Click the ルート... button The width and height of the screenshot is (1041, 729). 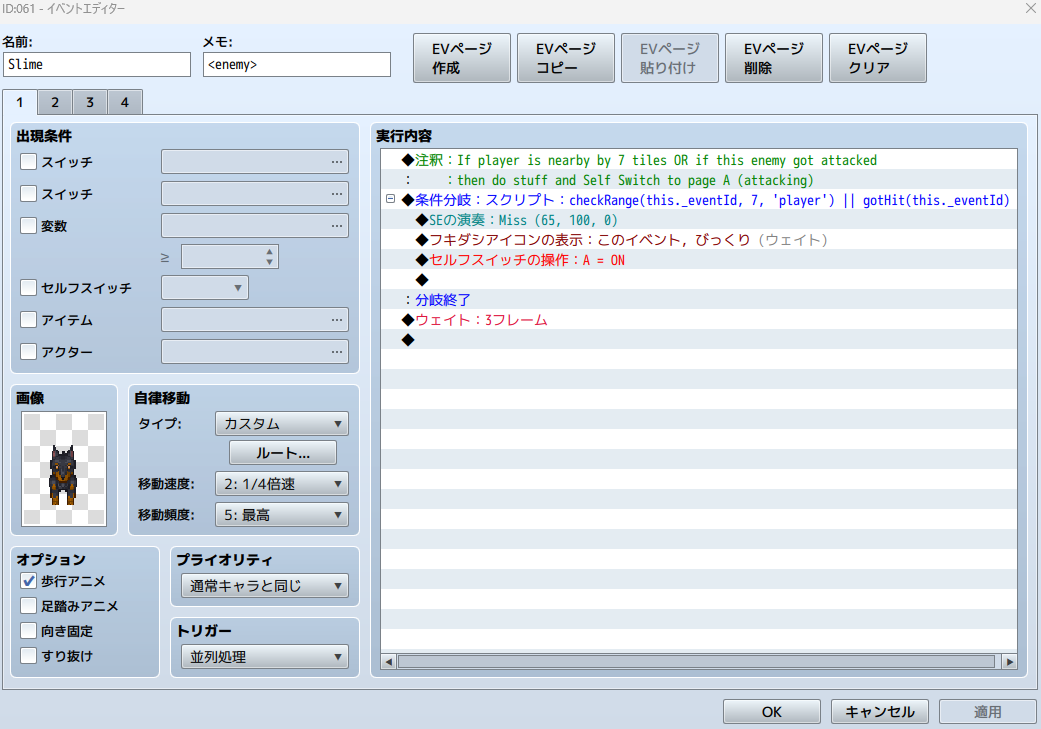click(282, 453)
